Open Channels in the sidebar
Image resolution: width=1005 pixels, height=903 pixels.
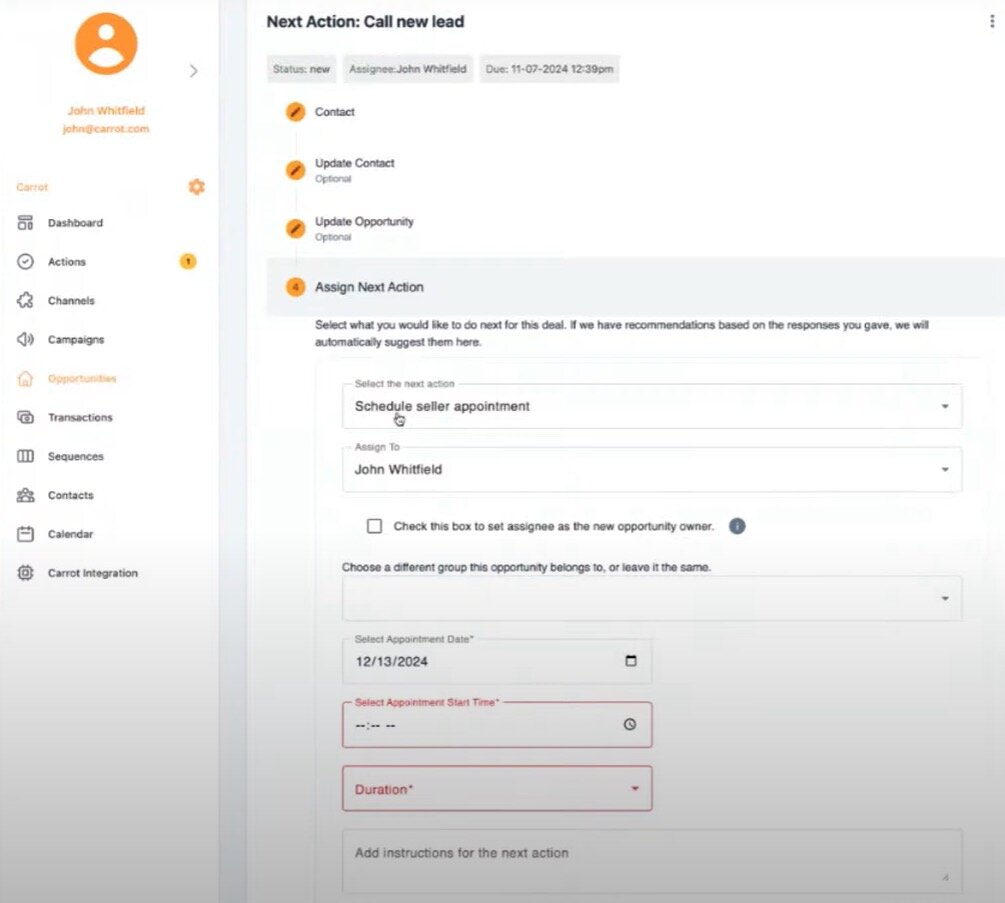click(x=71, y=301)
